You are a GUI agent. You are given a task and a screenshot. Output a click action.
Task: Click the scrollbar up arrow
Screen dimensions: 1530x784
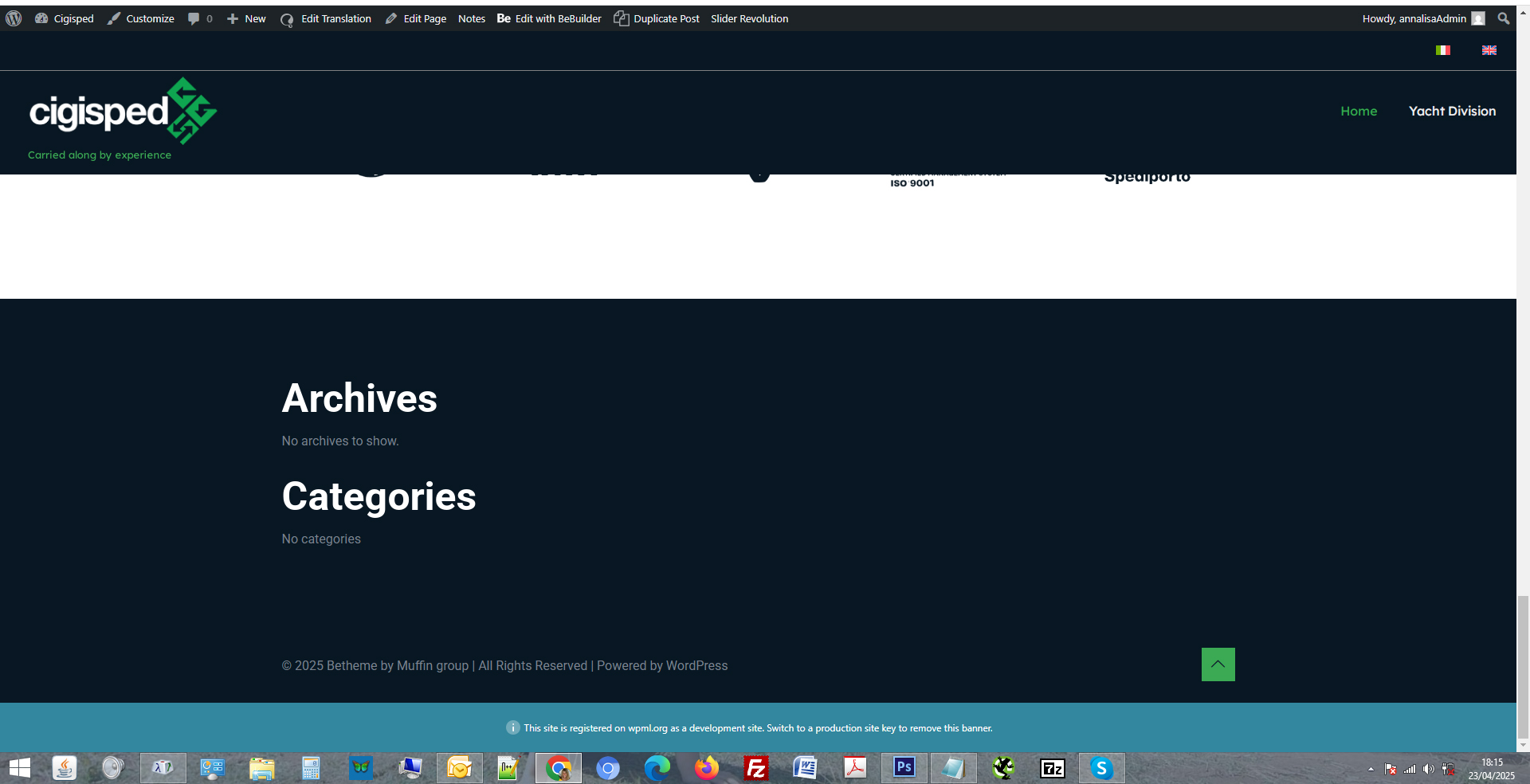(1523, 12)
